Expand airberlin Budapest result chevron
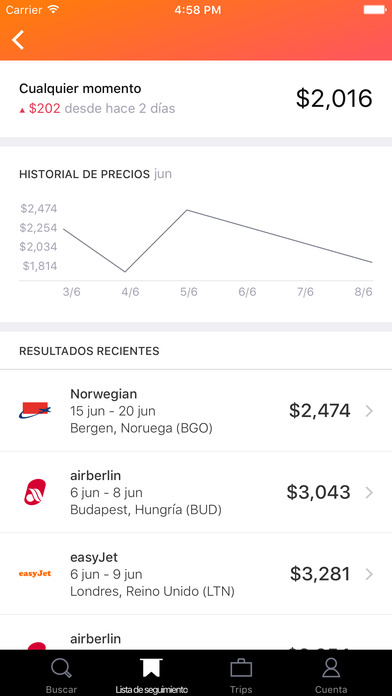 coord(369,492)
